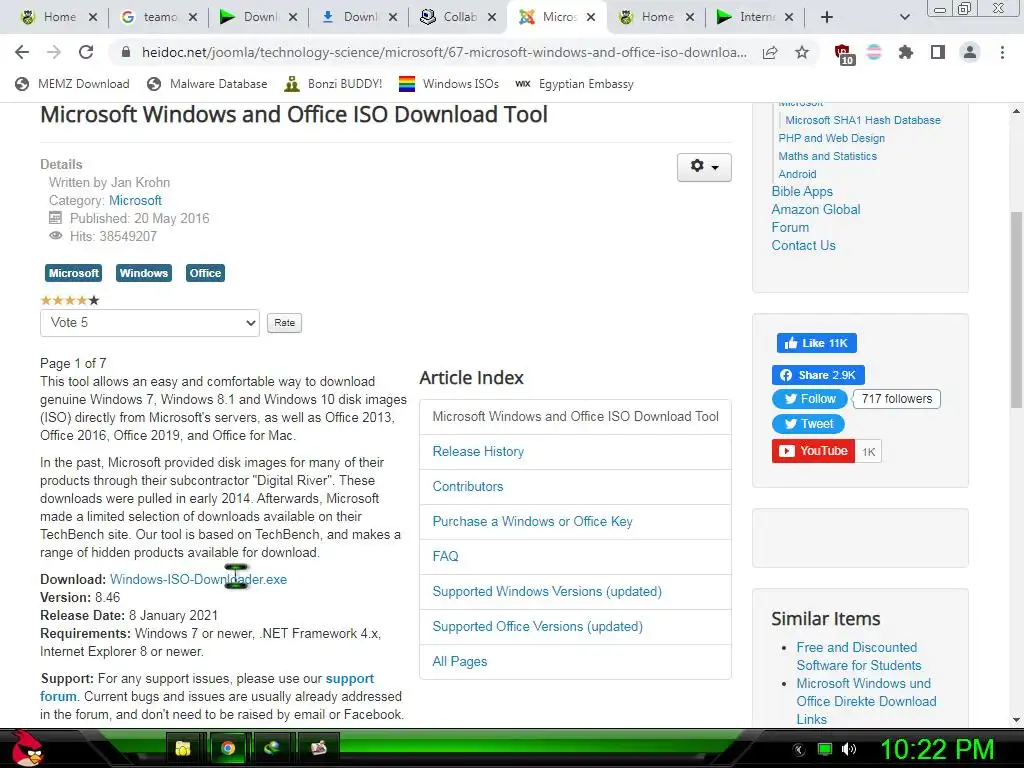Open the Windows ISOs bookmark
The image size is (1024, 768).
tap(449, 84)
